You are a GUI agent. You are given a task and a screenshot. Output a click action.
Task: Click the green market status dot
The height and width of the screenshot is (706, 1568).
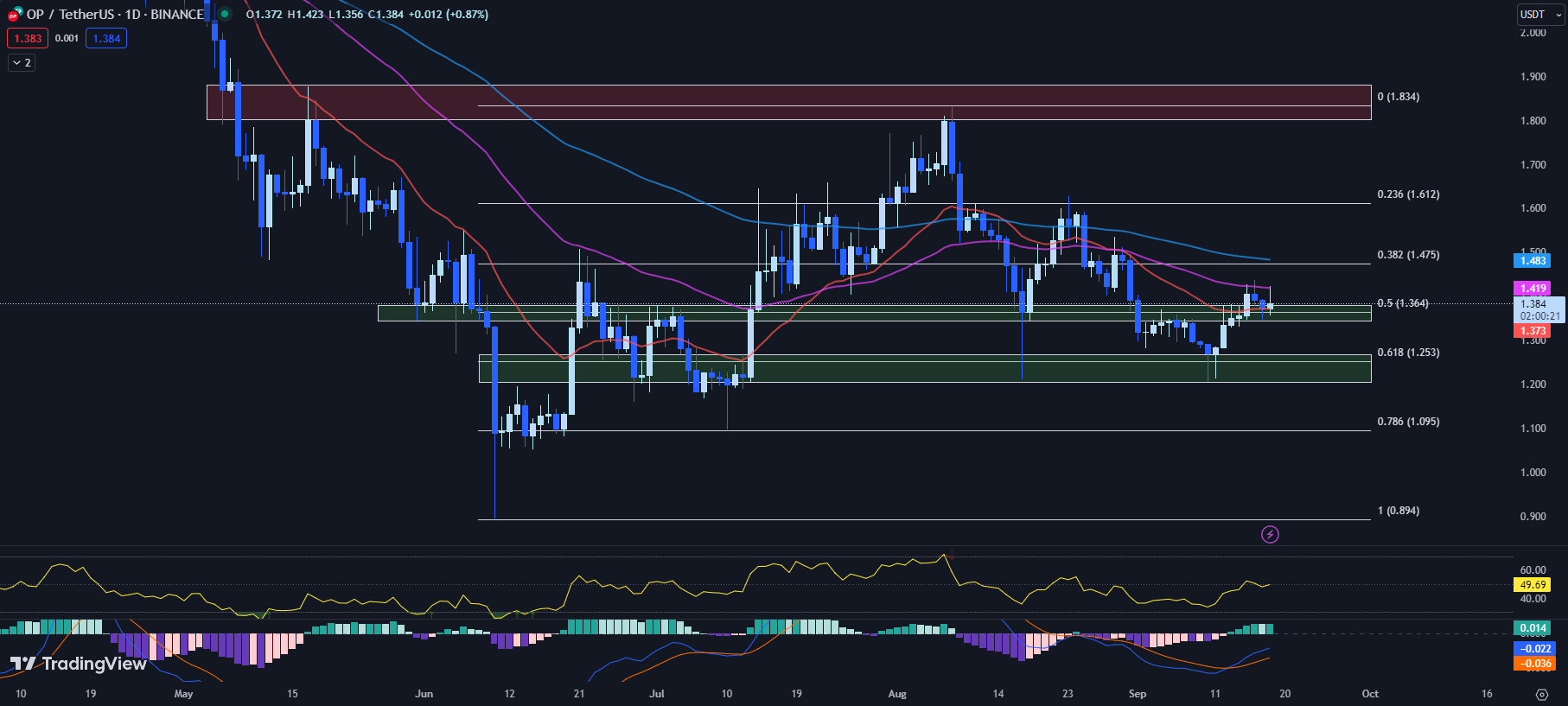[x=225, y=14]
